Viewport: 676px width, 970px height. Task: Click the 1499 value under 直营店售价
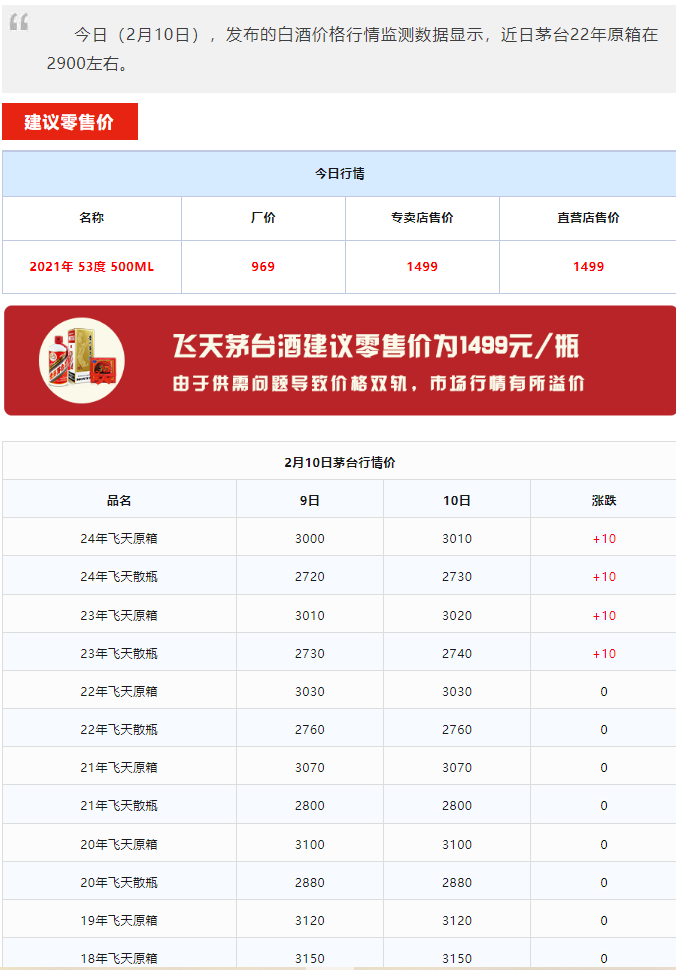588,267
